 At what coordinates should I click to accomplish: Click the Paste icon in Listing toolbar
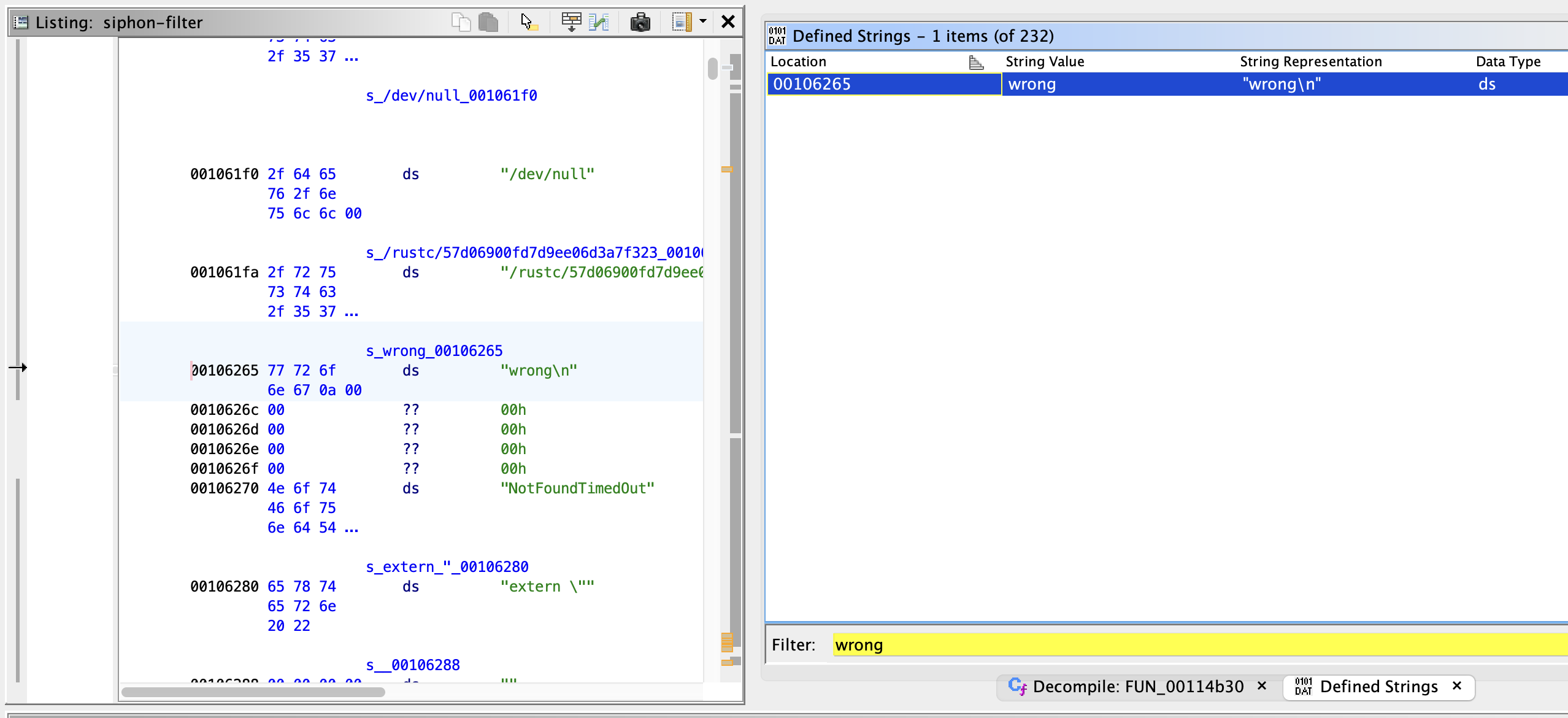[488, 22]
